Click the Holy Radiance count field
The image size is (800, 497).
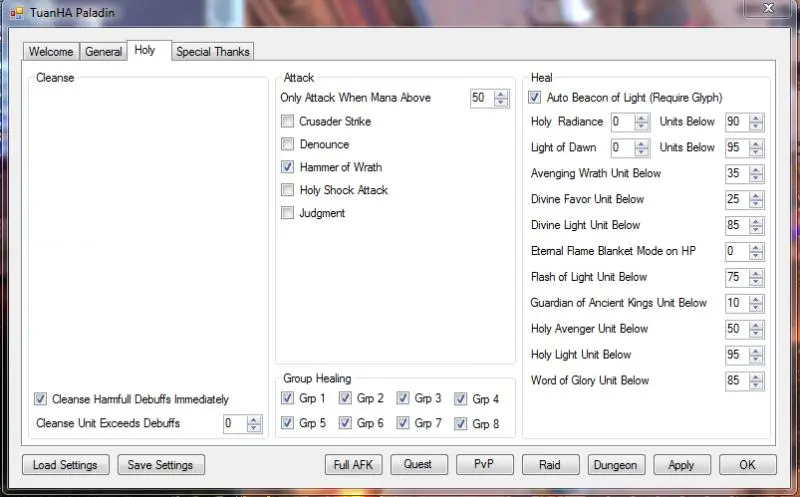[621, 122]
